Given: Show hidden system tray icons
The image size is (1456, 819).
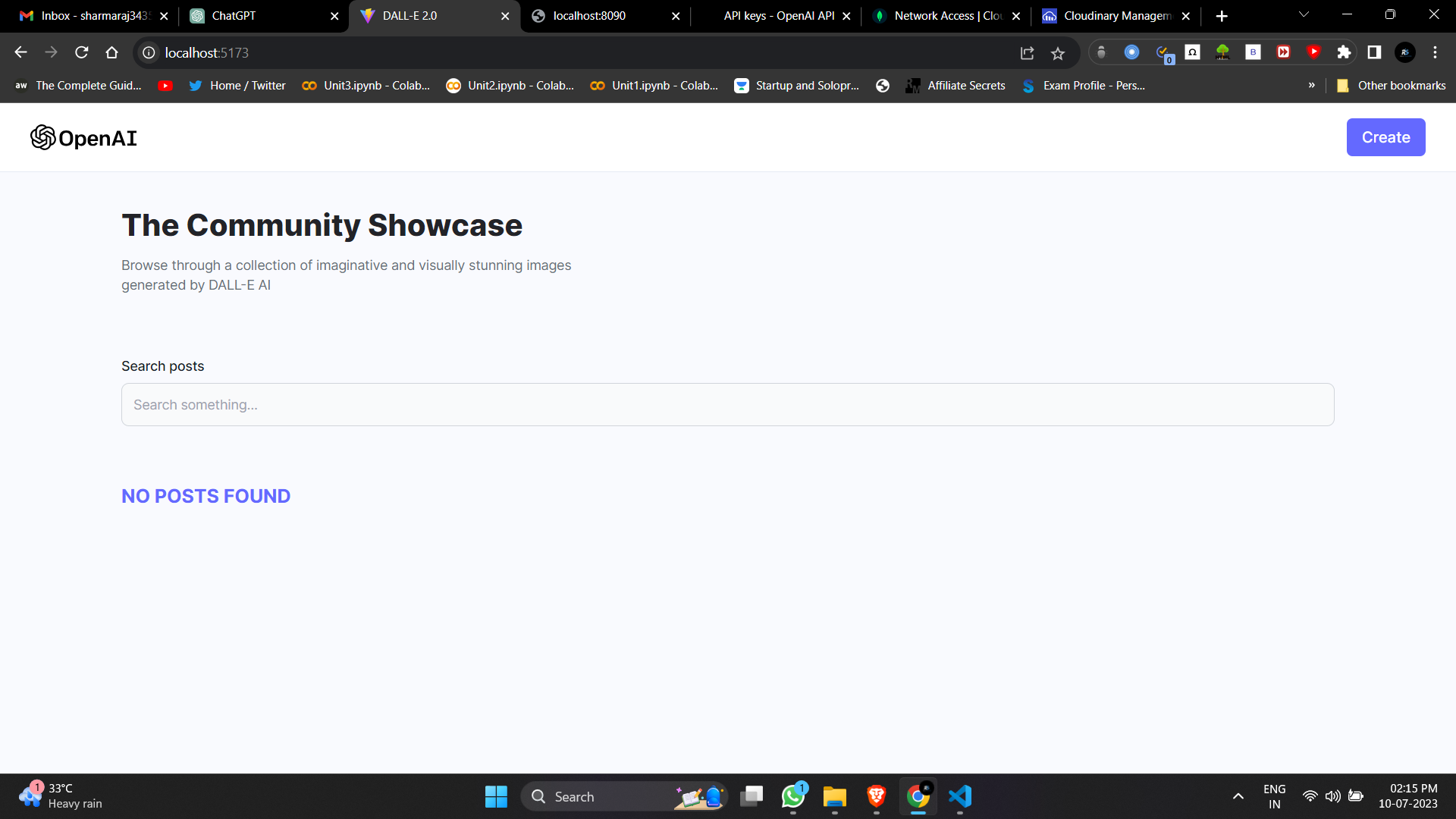Looking at the screenshot, I should pyautogui.click(x=1238, y=796).
